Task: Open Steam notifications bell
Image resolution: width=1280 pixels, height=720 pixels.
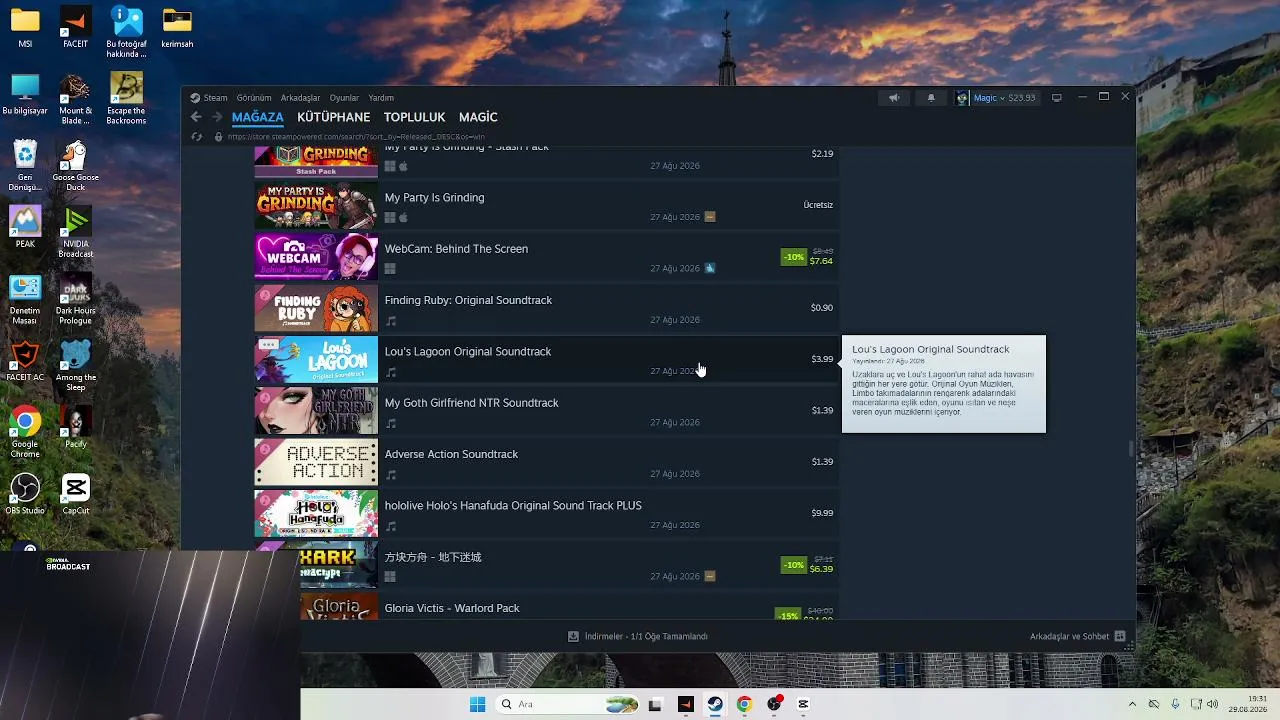Action: click(x=931, y=98)
